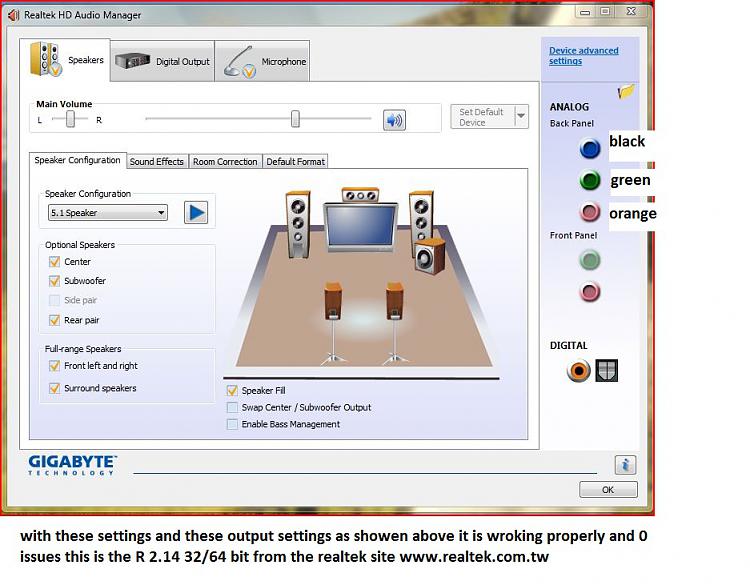Toggle Front left and right full-range
Screen dimensions: 750x585
(55, 366)
